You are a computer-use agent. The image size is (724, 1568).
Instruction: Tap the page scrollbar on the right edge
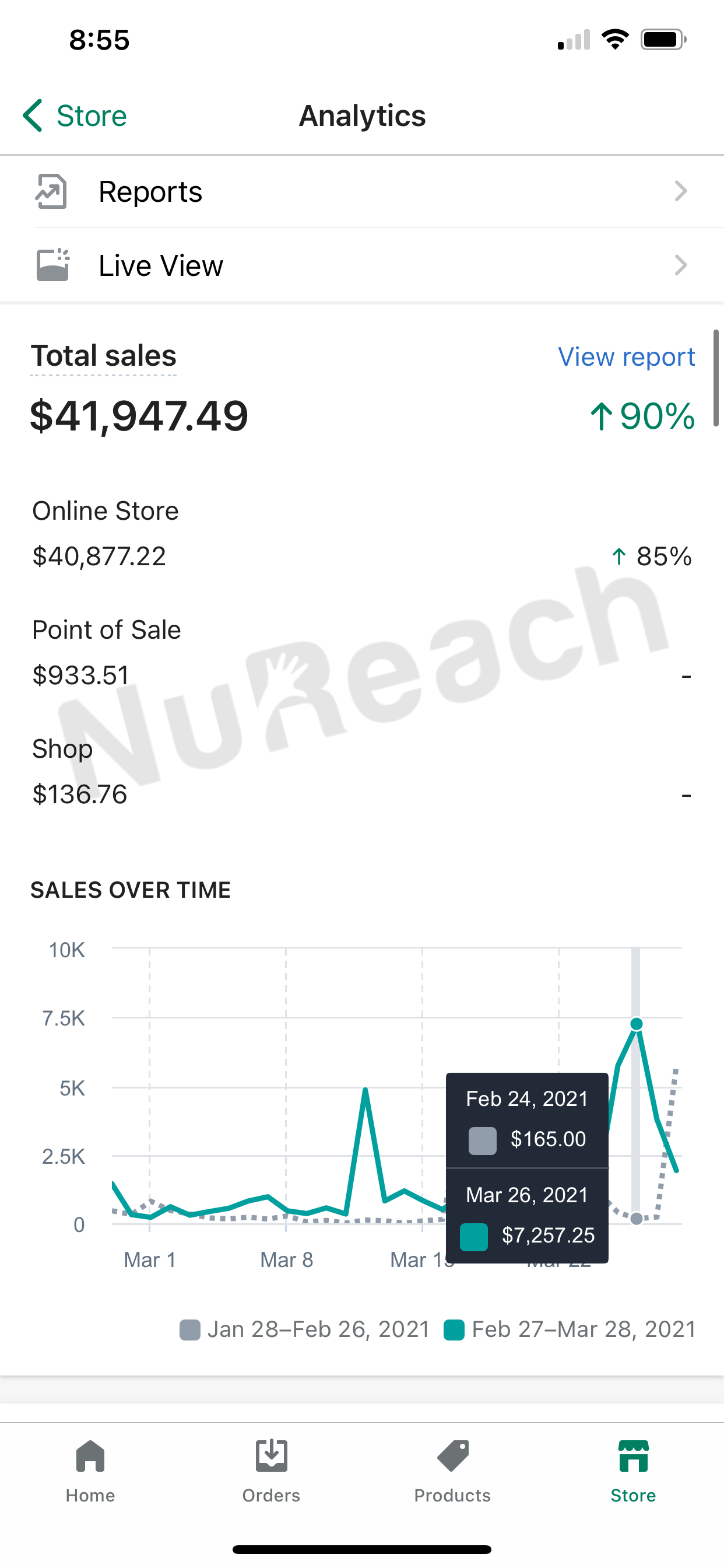click(716, 377)
